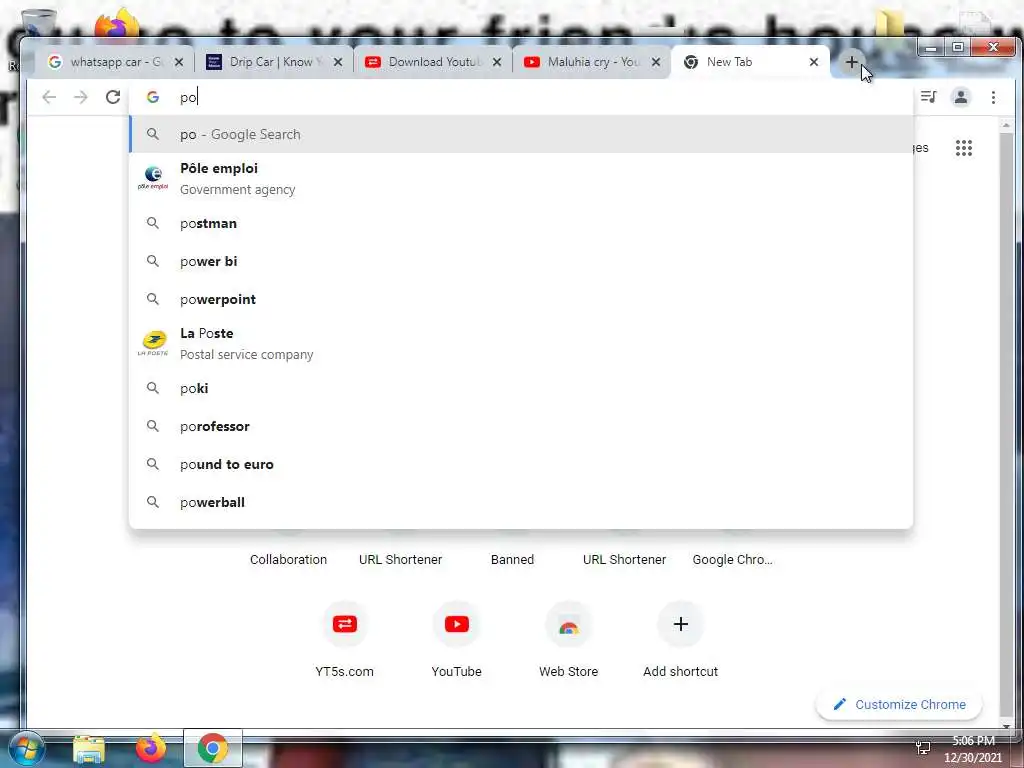The height and width of the screenshot is (768, 1024).
Task: Select the 'La Poste' suggestion
Action: [x=521, y=344]
